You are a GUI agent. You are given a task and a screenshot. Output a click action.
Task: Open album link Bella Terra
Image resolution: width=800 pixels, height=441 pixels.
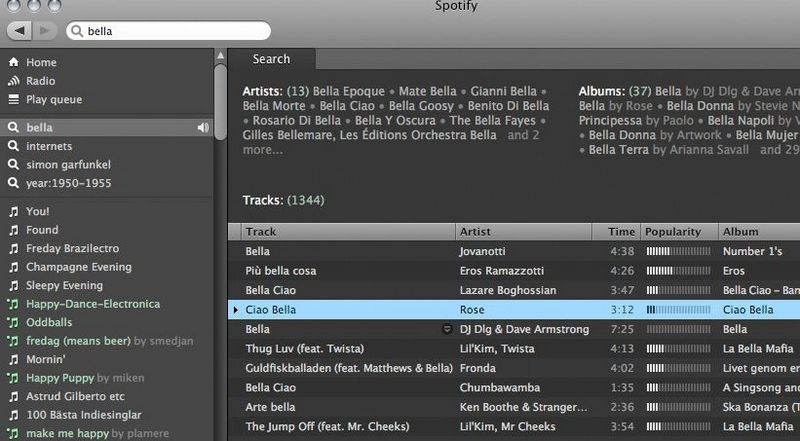pyautogui.click(x=619, y=150)
